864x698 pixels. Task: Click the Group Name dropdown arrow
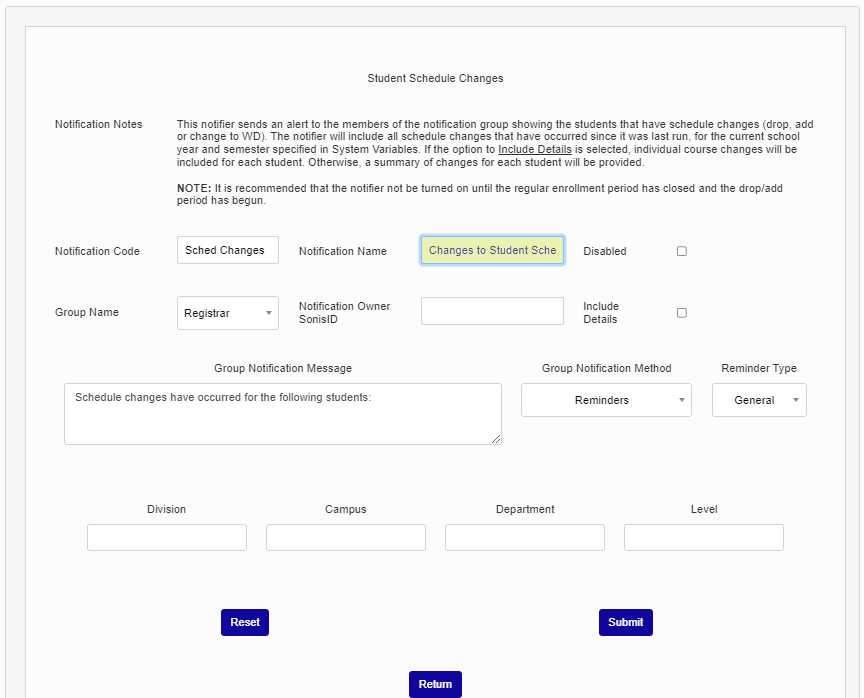point(269,313)
